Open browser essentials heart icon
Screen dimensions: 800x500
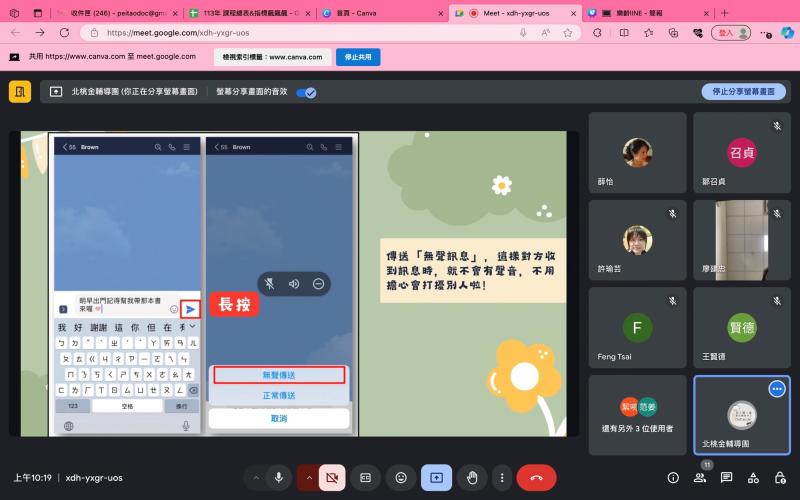pos(698,33)
